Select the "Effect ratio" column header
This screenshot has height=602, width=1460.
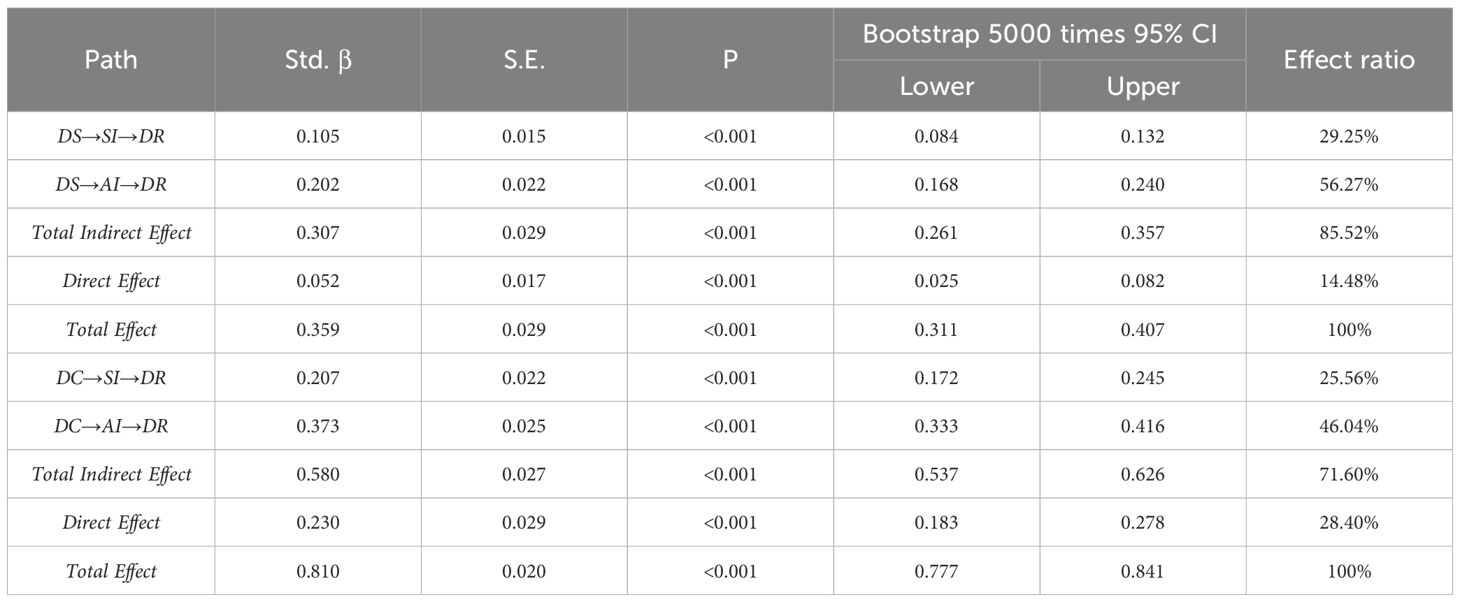tap(1349, 59)
